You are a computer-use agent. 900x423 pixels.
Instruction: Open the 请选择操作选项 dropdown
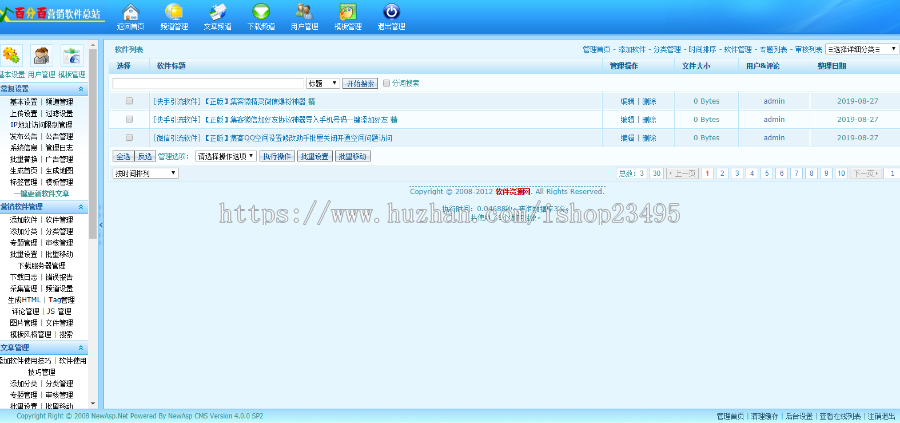(x=226, y=156)
